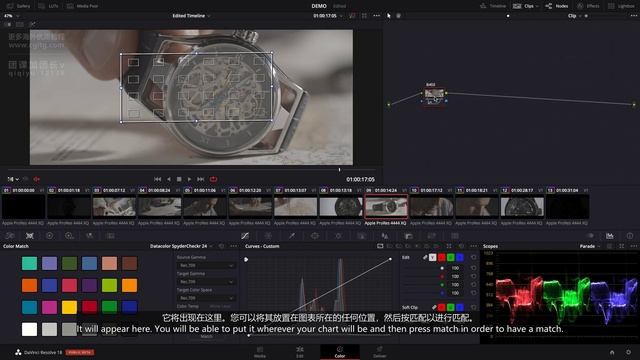Open Color Match three-dot options

pos(233,247)
